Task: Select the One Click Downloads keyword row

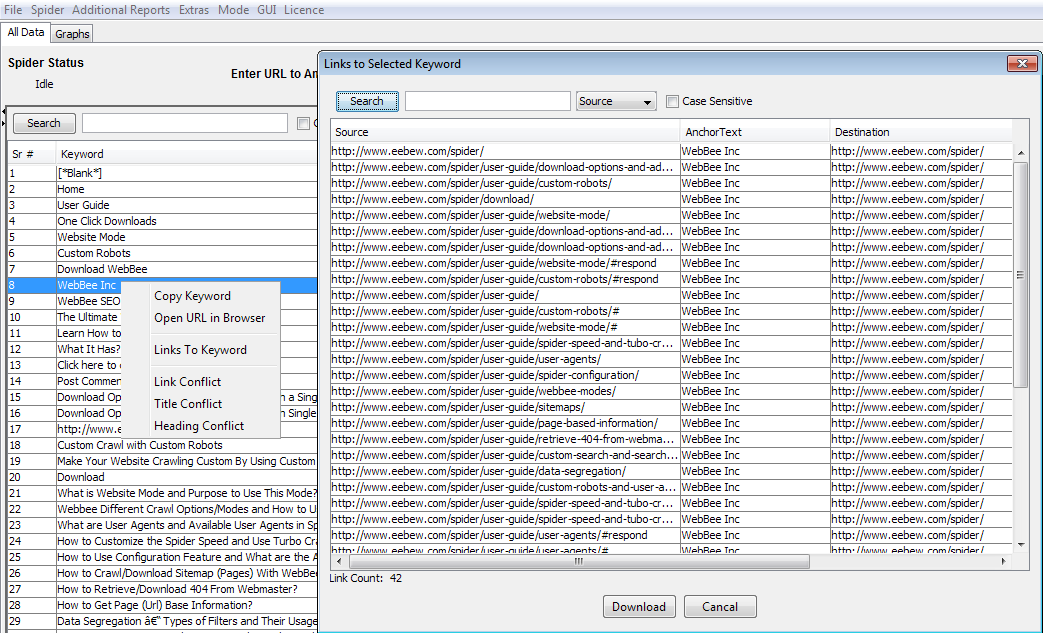Action: pos(162,221)
